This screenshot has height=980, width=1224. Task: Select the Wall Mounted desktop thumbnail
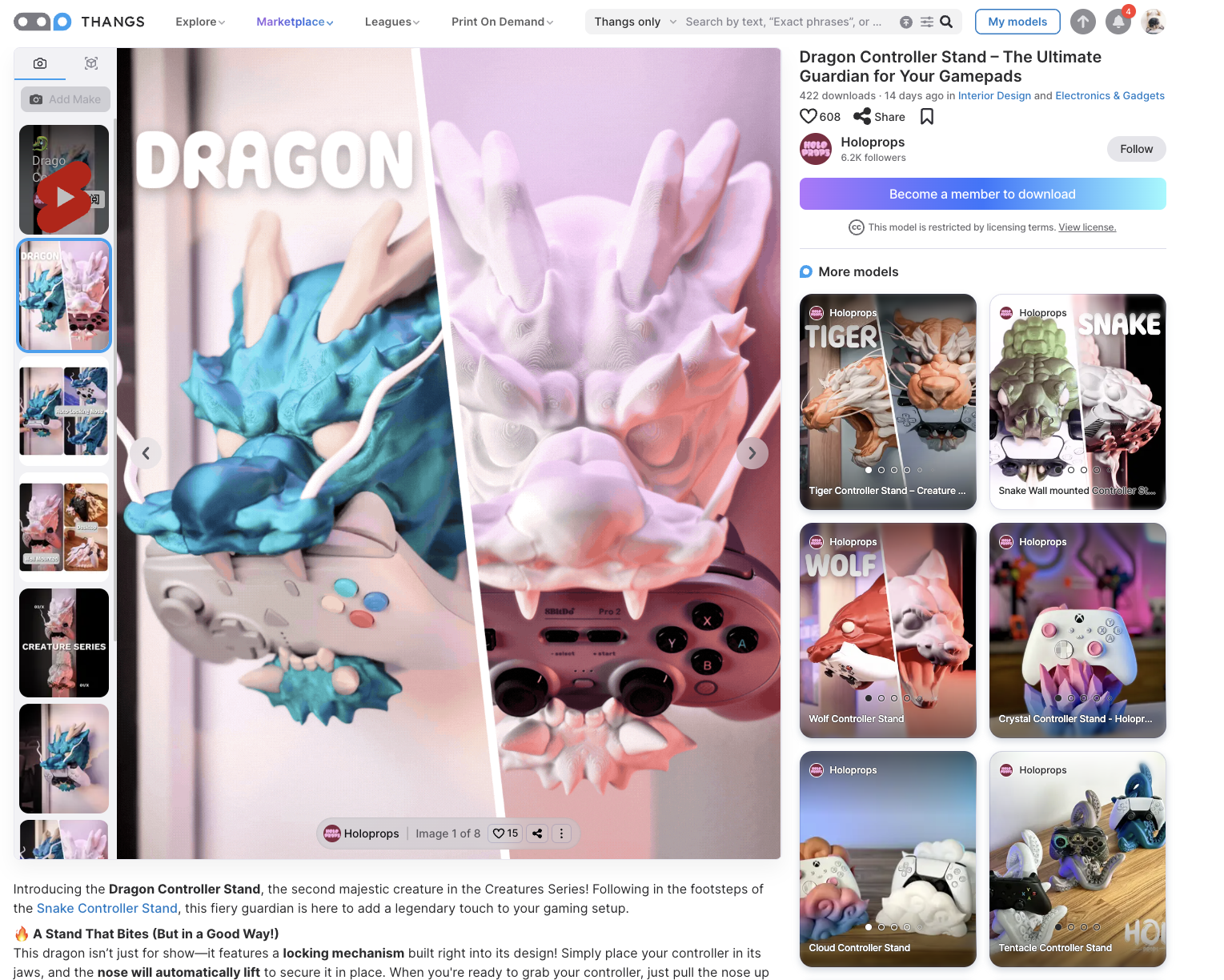[x=64, y=527]
